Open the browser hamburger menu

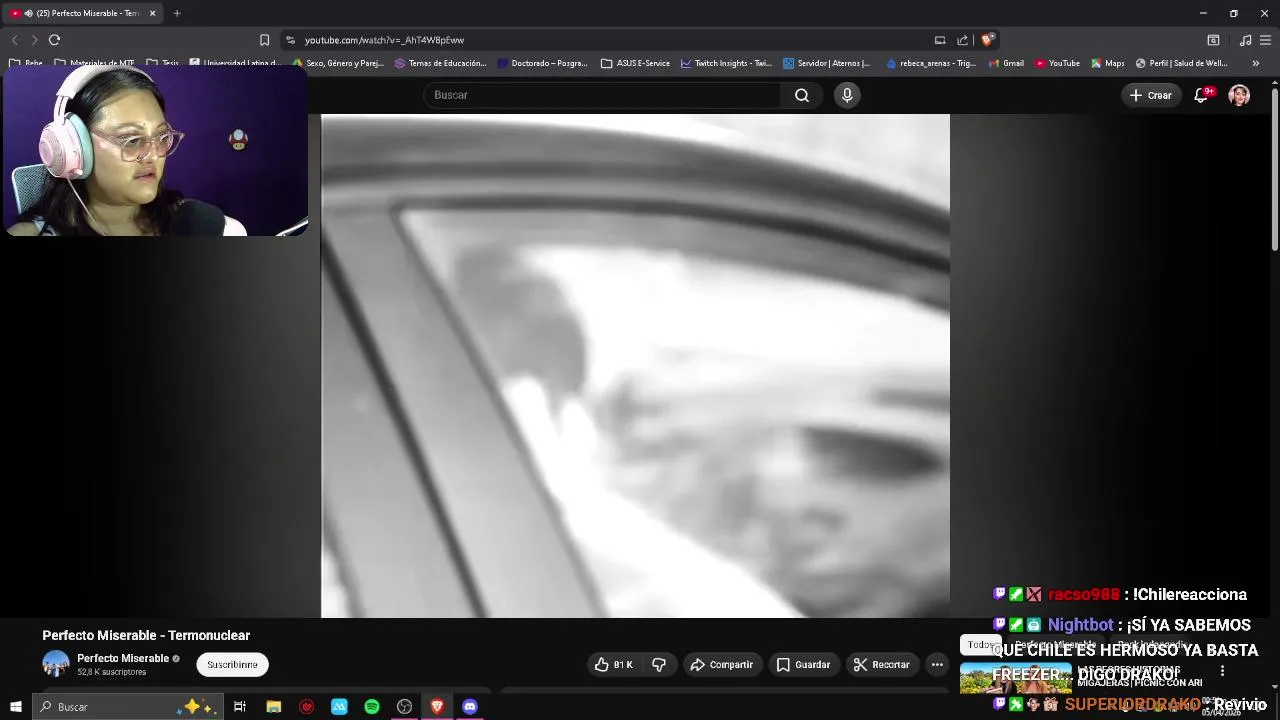tap(1266, 40)
